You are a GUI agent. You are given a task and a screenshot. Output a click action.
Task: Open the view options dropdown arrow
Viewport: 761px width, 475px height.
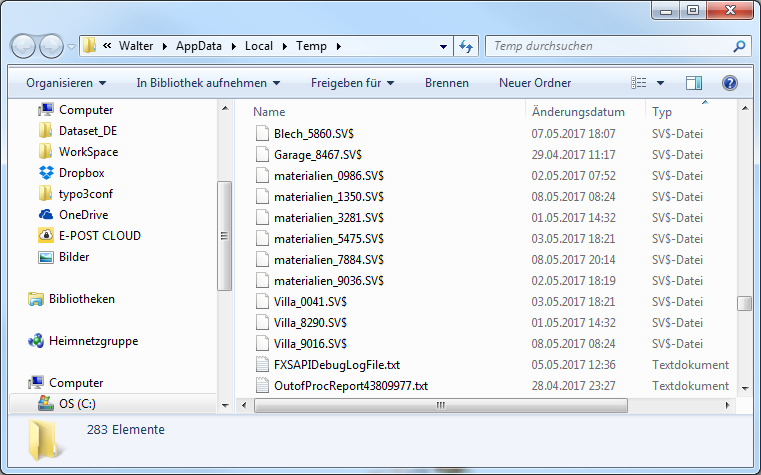(x=661, y=83)
